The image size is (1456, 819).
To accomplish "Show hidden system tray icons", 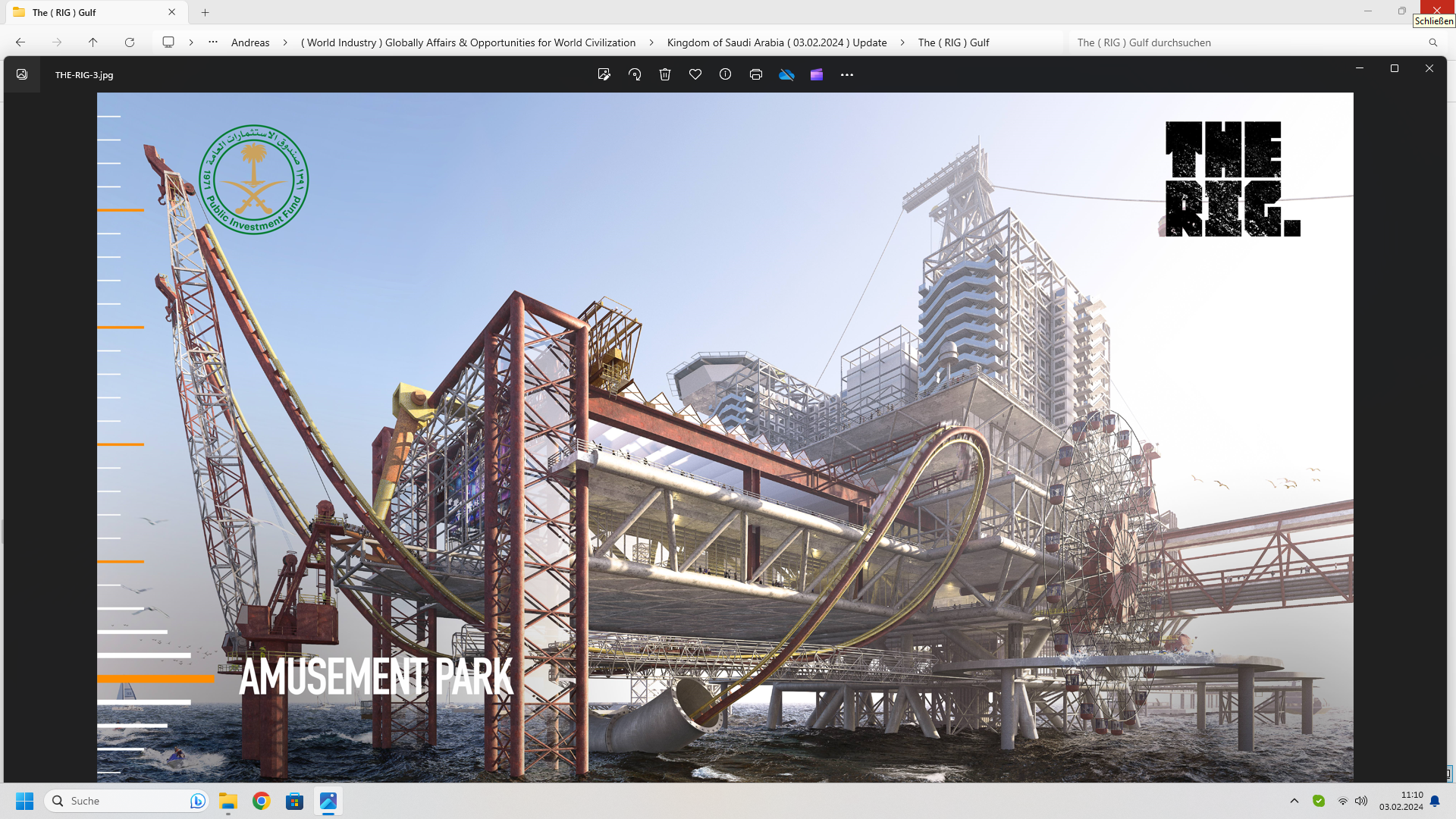I will pos(1294,801).
